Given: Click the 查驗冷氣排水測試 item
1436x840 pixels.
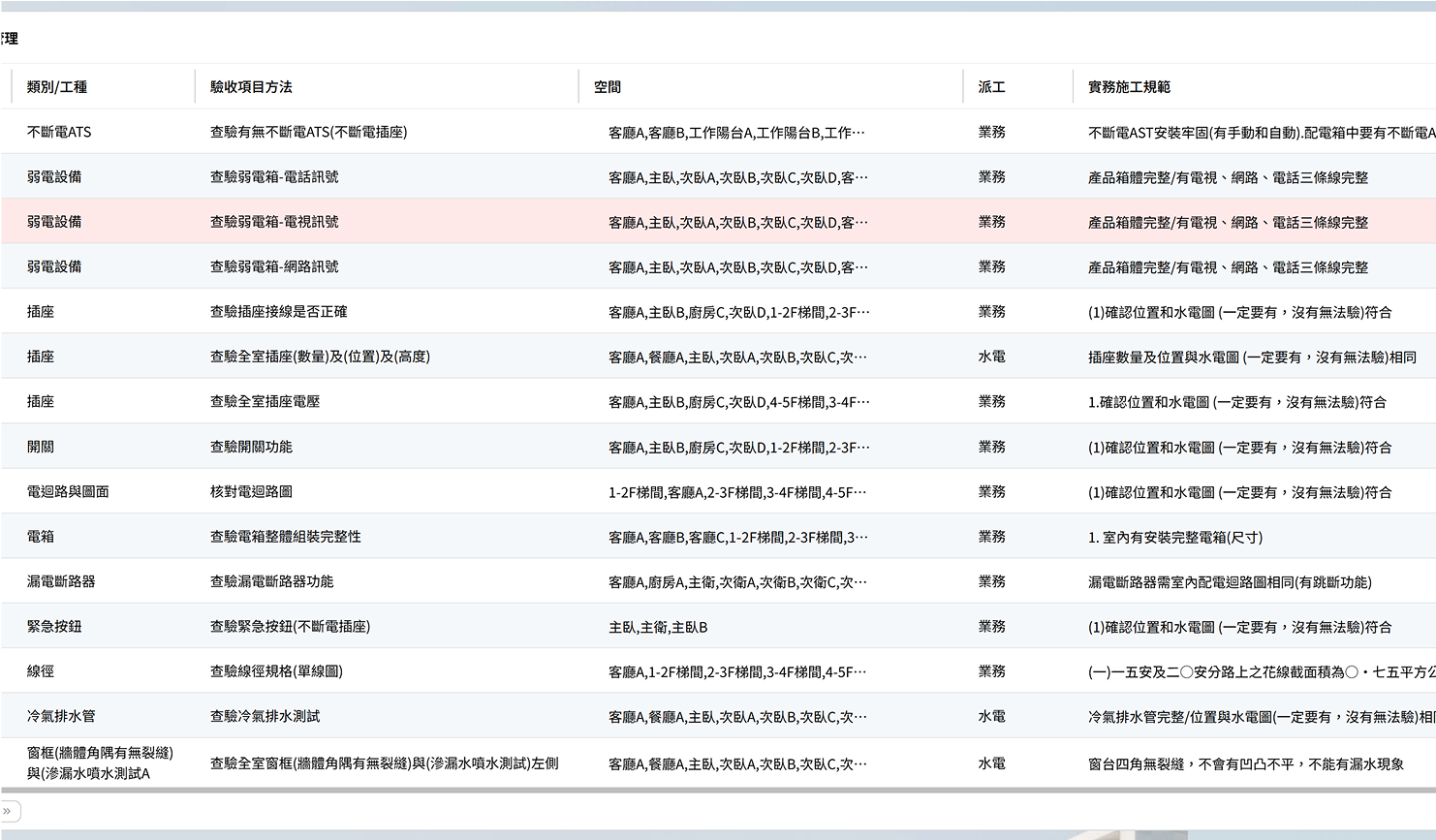Looking at the screenshot, I should click(265, 716).
